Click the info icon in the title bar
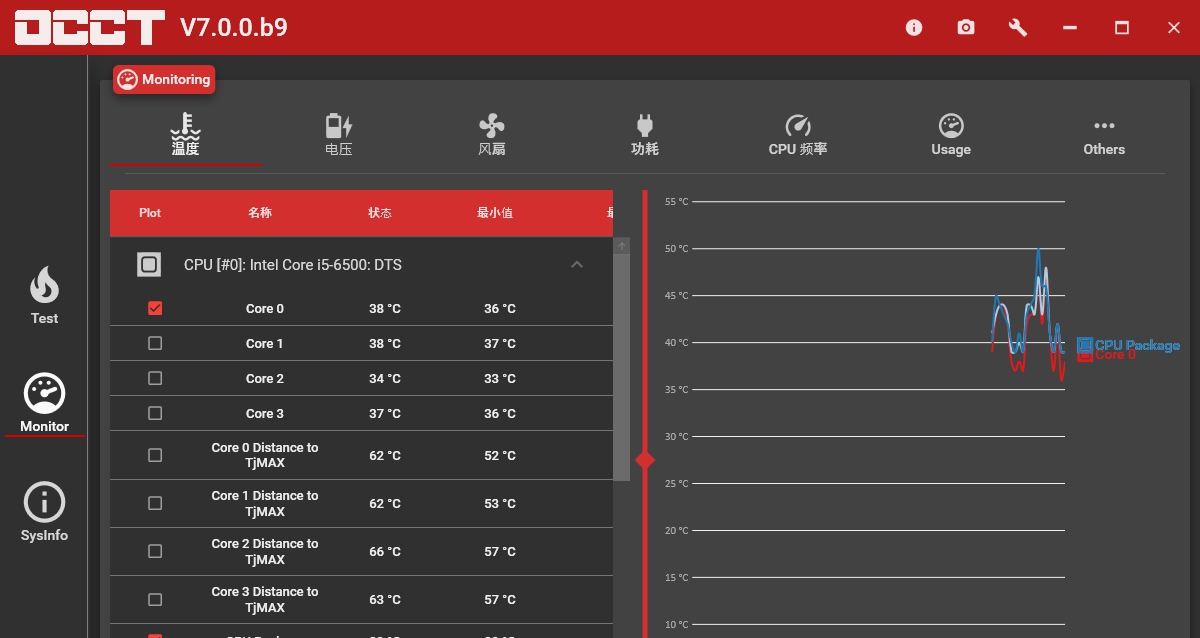Image resolution: width=1200 pixels, height=638 pixels. click(x=914, y=28)
